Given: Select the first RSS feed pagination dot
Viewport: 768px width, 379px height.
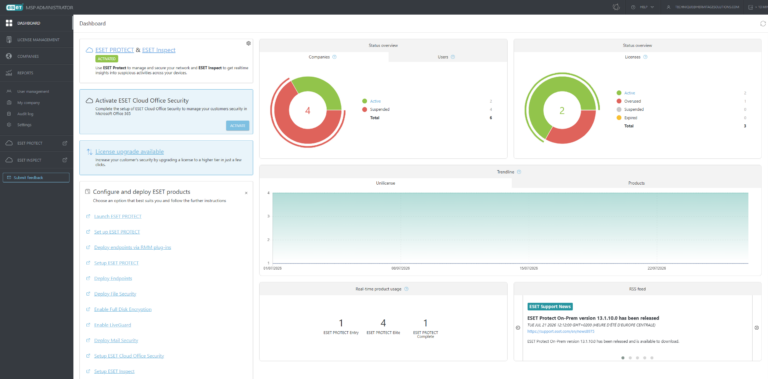Looking at the screenshot, I should coord(623,358).
